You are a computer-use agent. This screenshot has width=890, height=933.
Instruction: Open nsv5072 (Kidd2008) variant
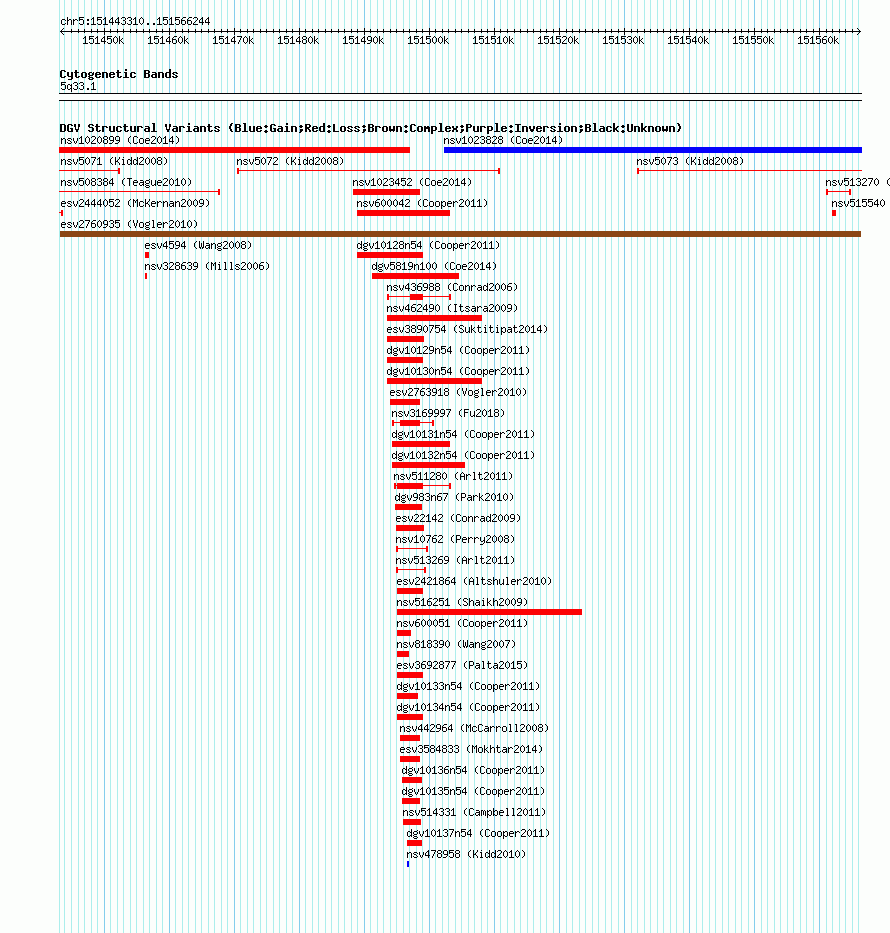pos(290,161)
